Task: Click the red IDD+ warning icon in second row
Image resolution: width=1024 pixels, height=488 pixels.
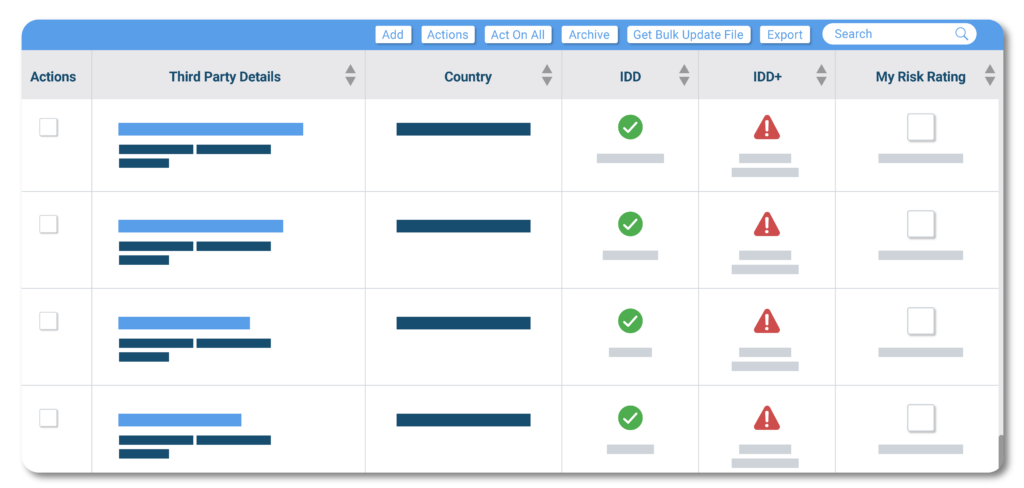Action: point(766,224)
